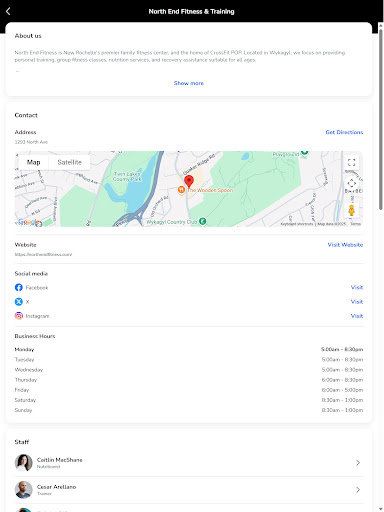The height and width of the screenshot is (512, 384).
Task: Expand About us with Show more
Action: [x=189, y=83]
